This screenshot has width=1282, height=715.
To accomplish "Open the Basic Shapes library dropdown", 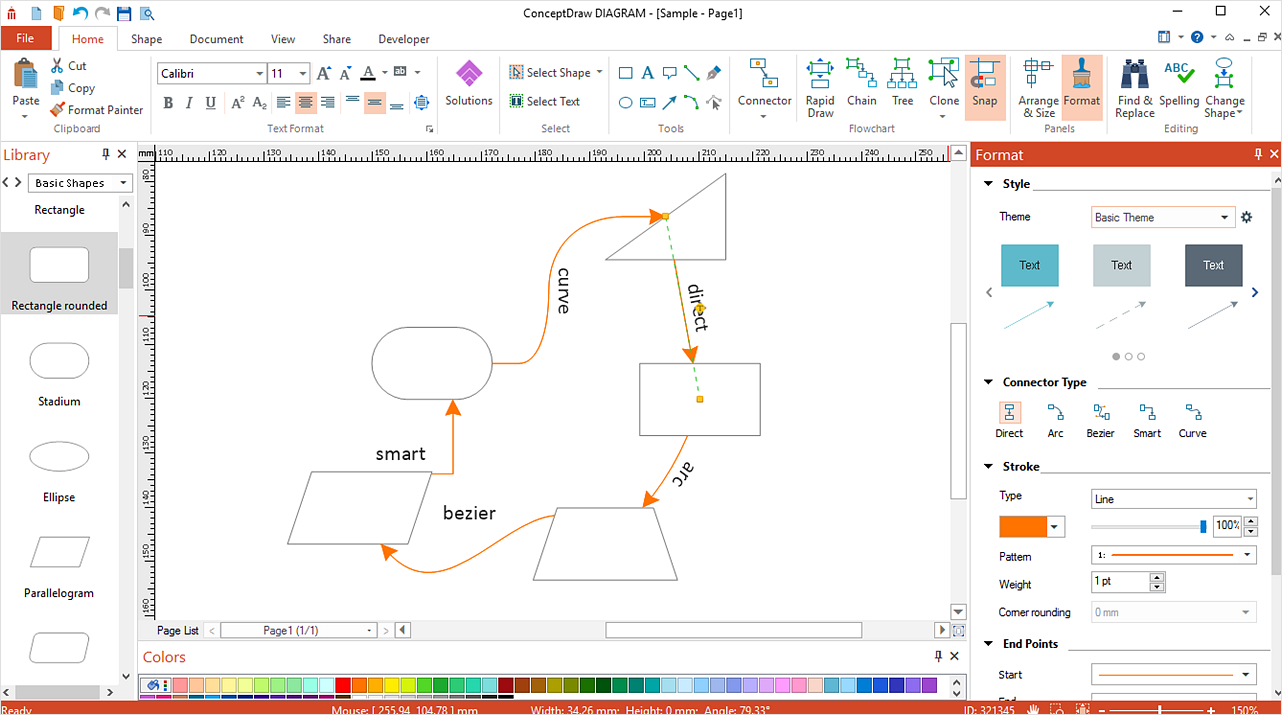I will coord(81,183).
